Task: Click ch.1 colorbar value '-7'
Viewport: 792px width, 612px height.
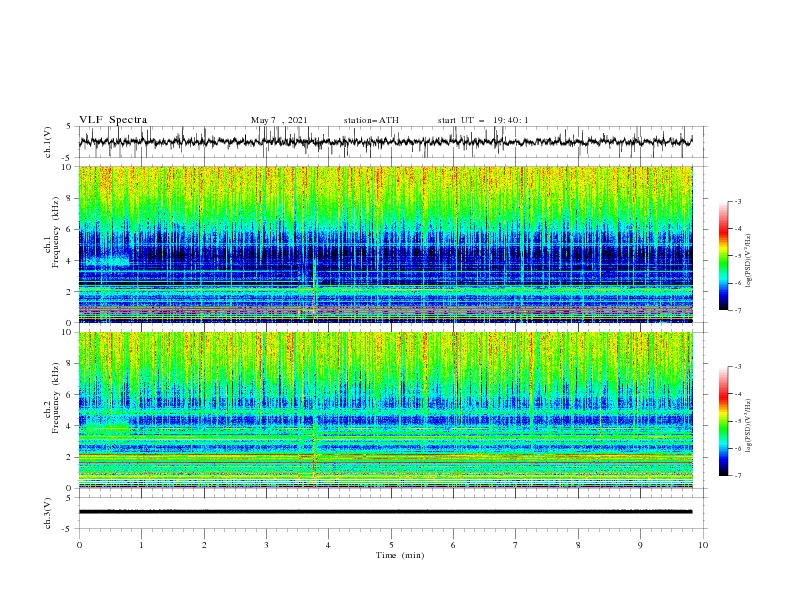Action: point(738,310)
